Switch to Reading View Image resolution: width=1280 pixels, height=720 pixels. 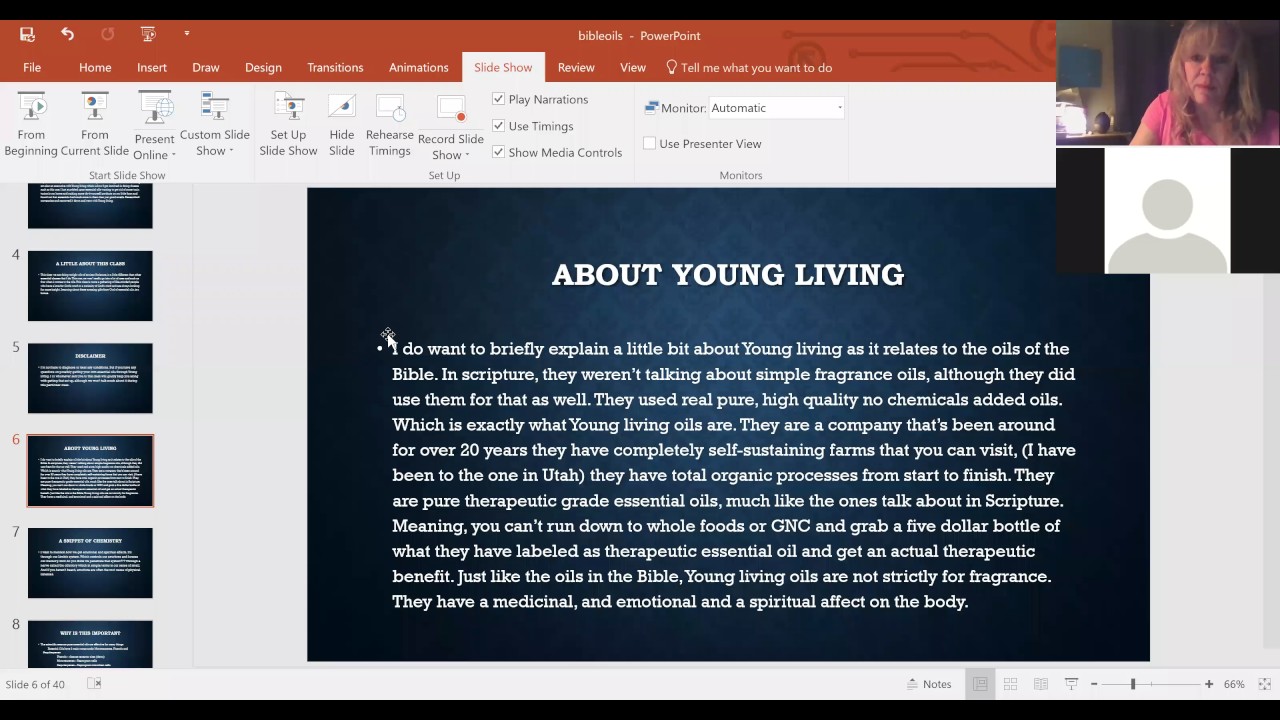1041,684
